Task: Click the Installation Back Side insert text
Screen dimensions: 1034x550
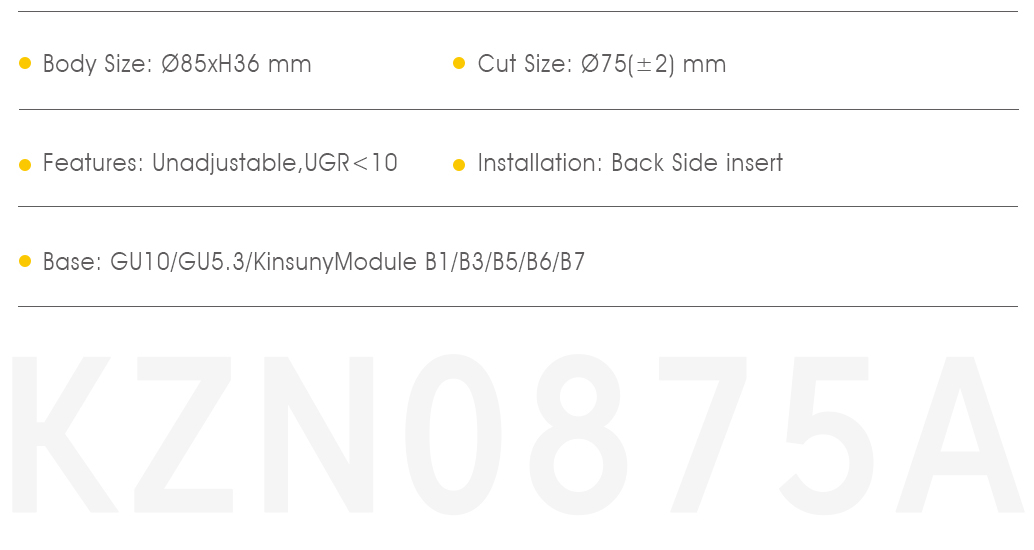Action: coord(630,163)
